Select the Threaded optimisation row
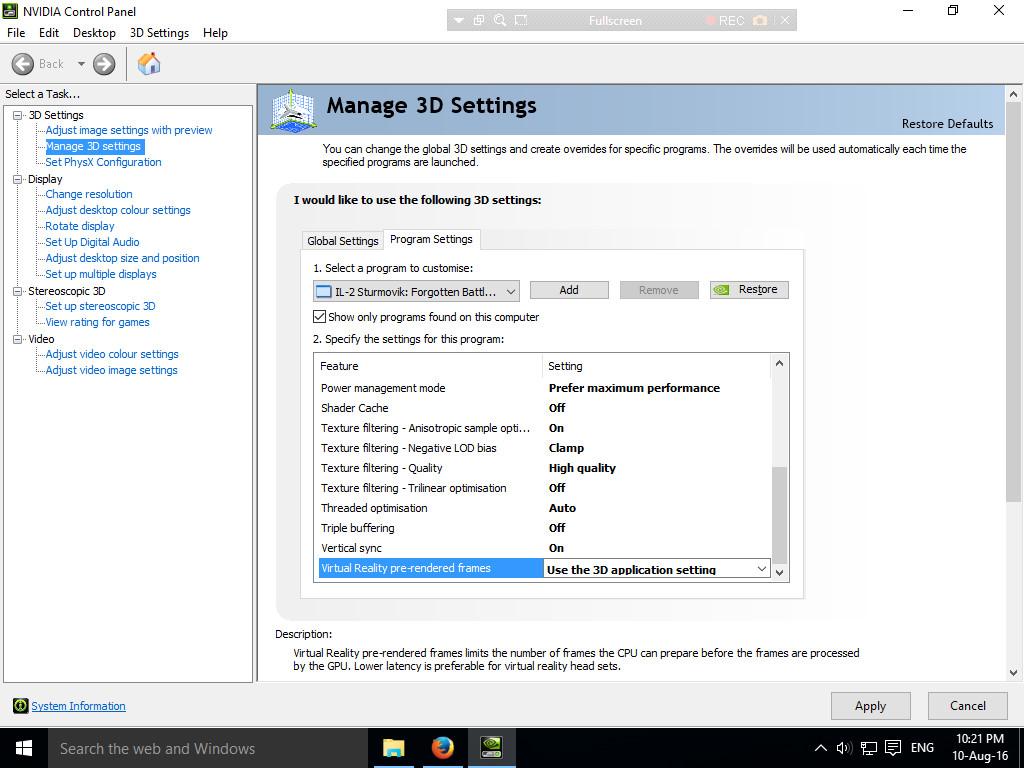 click(543, 508)
